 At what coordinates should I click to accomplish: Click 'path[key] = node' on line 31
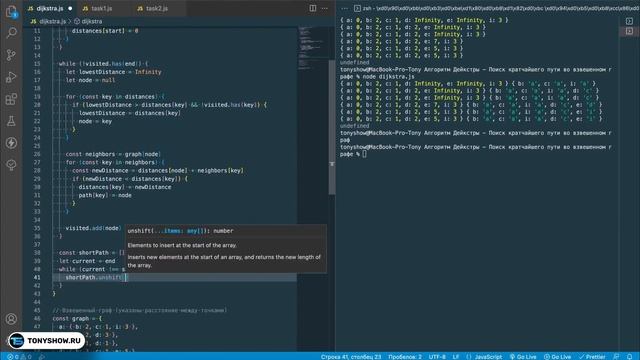105,195
